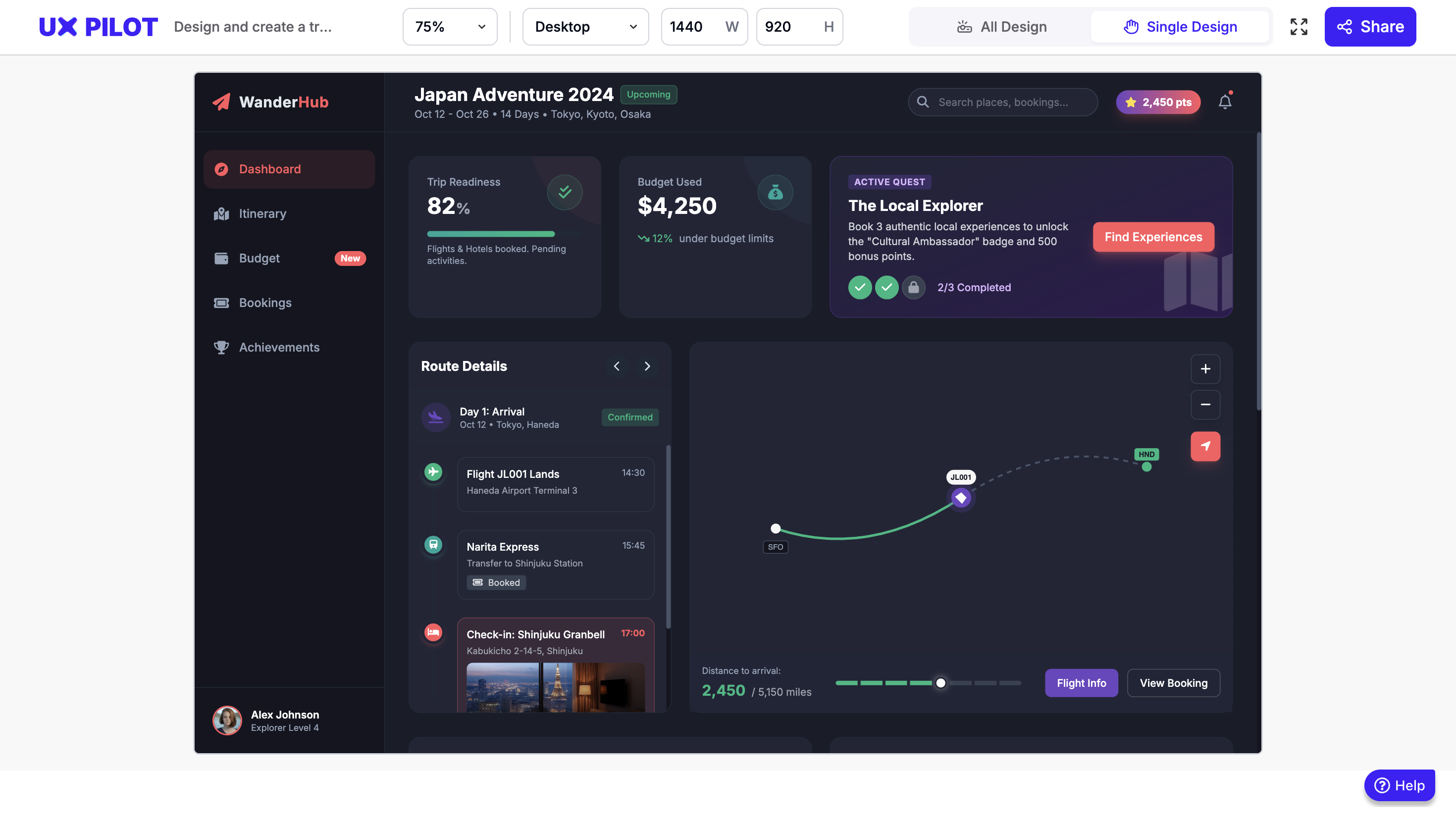The height and width of the screenshot is (823, 1456).
Task: Open the 75% zoom dropdown
Action: tap(449, 27)
